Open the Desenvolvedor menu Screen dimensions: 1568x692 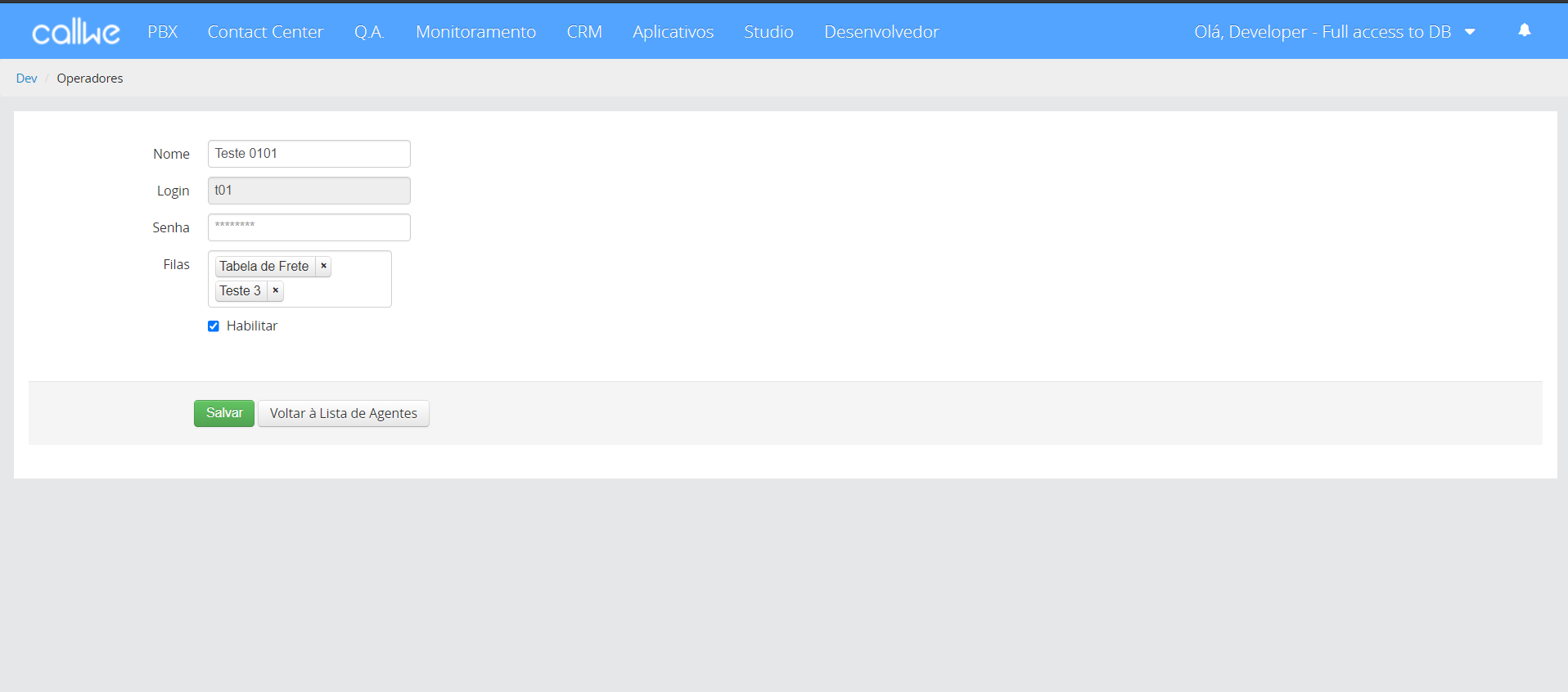881,32
